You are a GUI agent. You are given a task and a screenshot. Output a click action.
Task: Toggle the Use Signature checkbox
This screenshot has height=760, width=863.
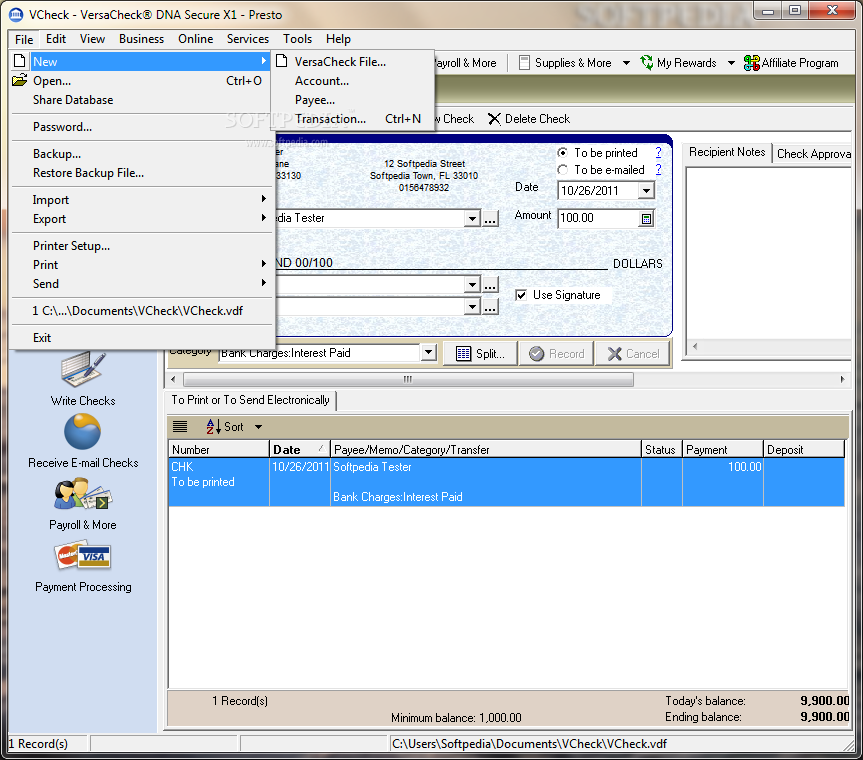[521, 295]
